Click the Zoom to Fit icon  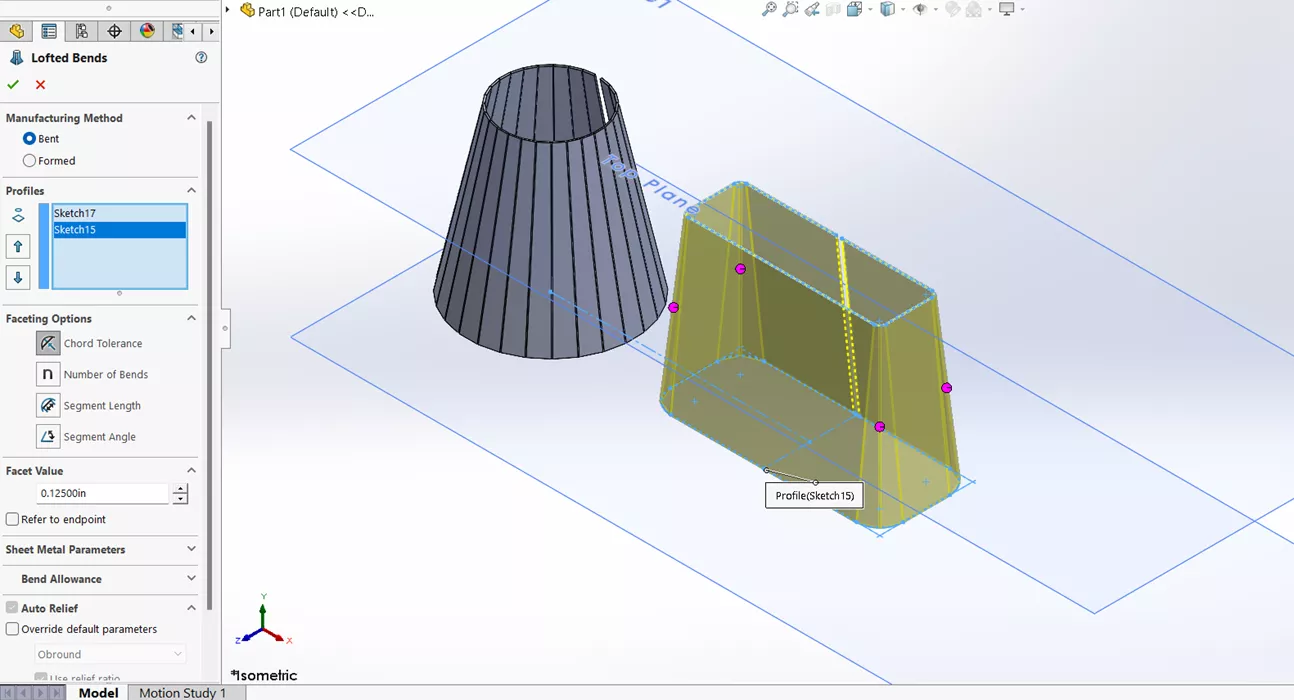pos(768,9)
